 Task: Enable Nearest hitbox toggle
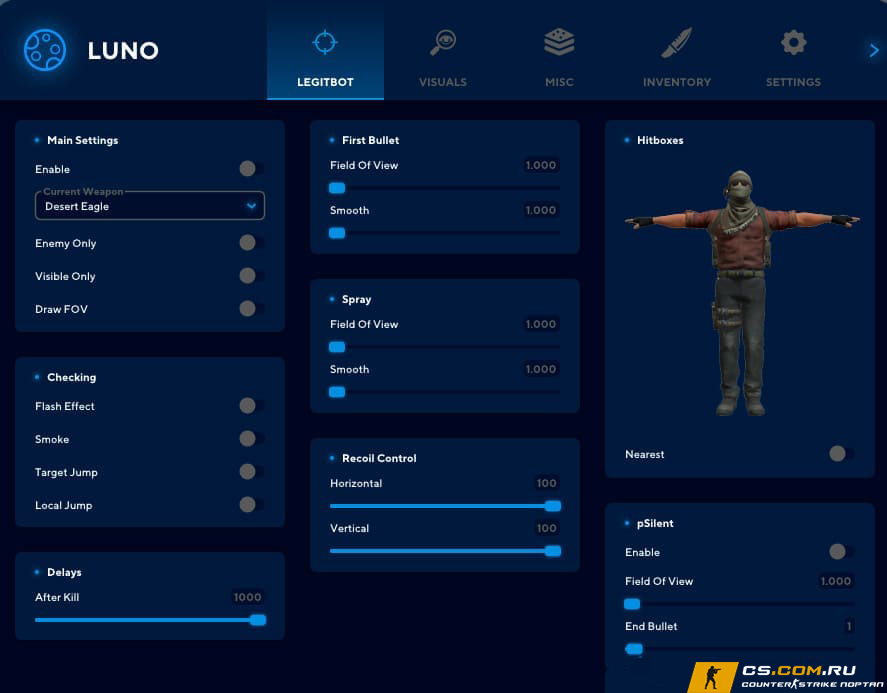pos(841,454)
